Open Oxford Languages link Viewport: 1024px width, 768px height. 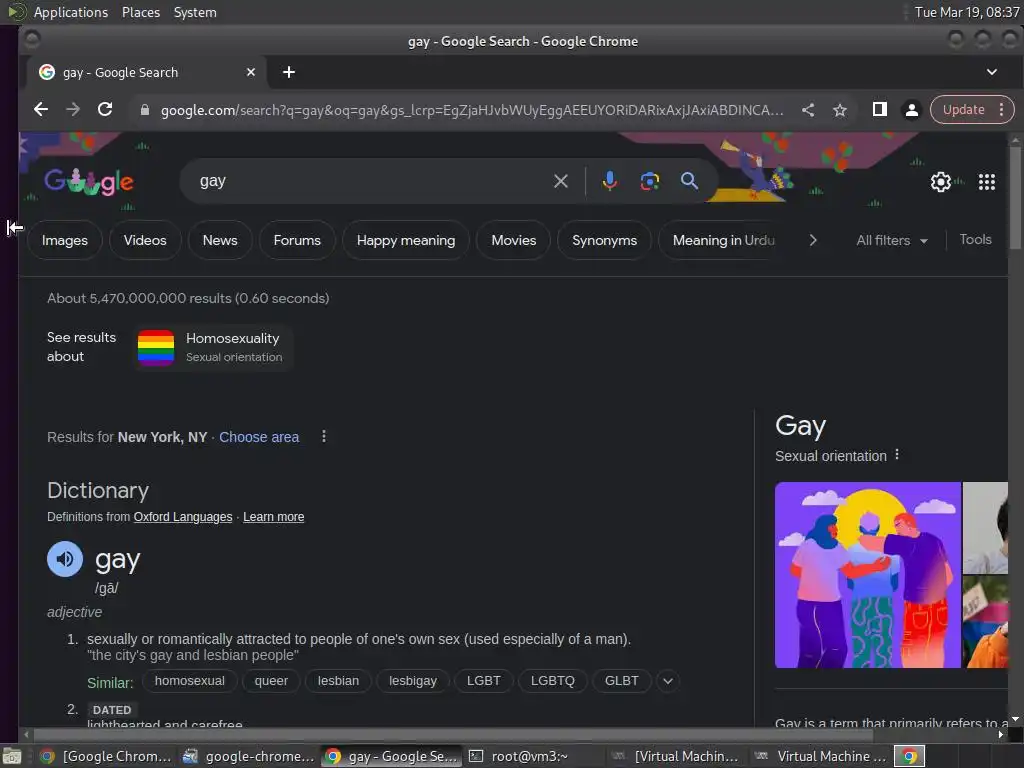click(183, 517)
